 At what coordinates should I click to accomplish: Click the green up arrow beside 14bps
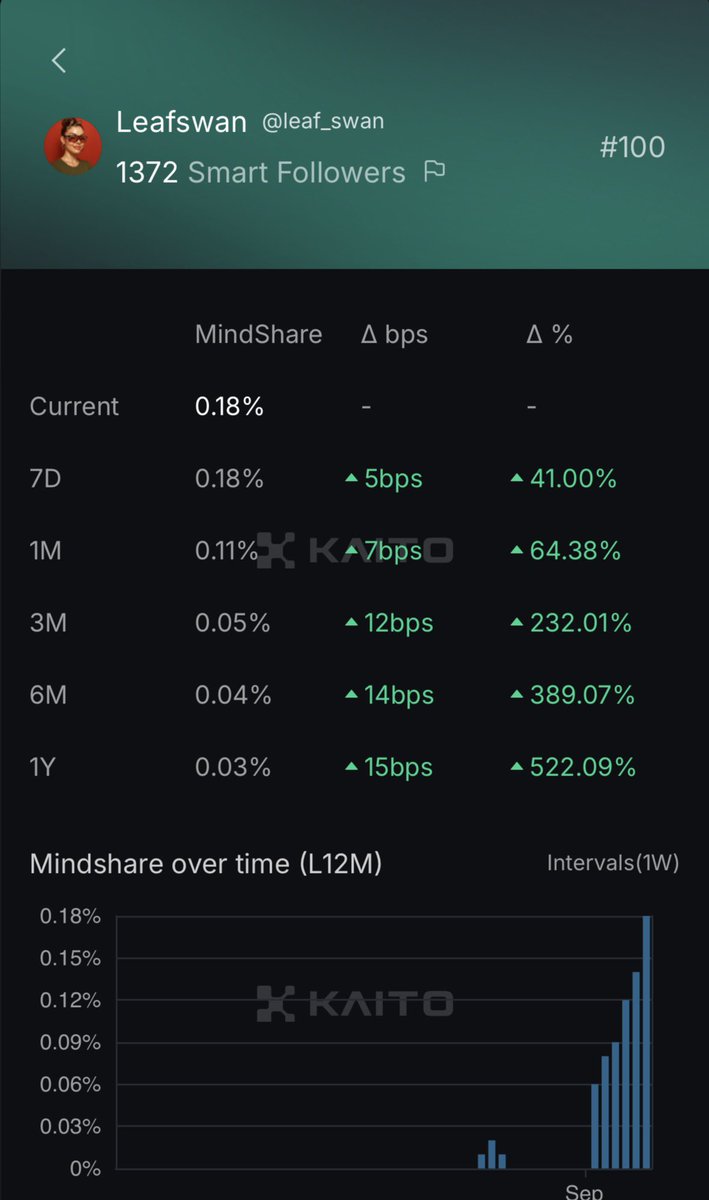pos(351,695)
